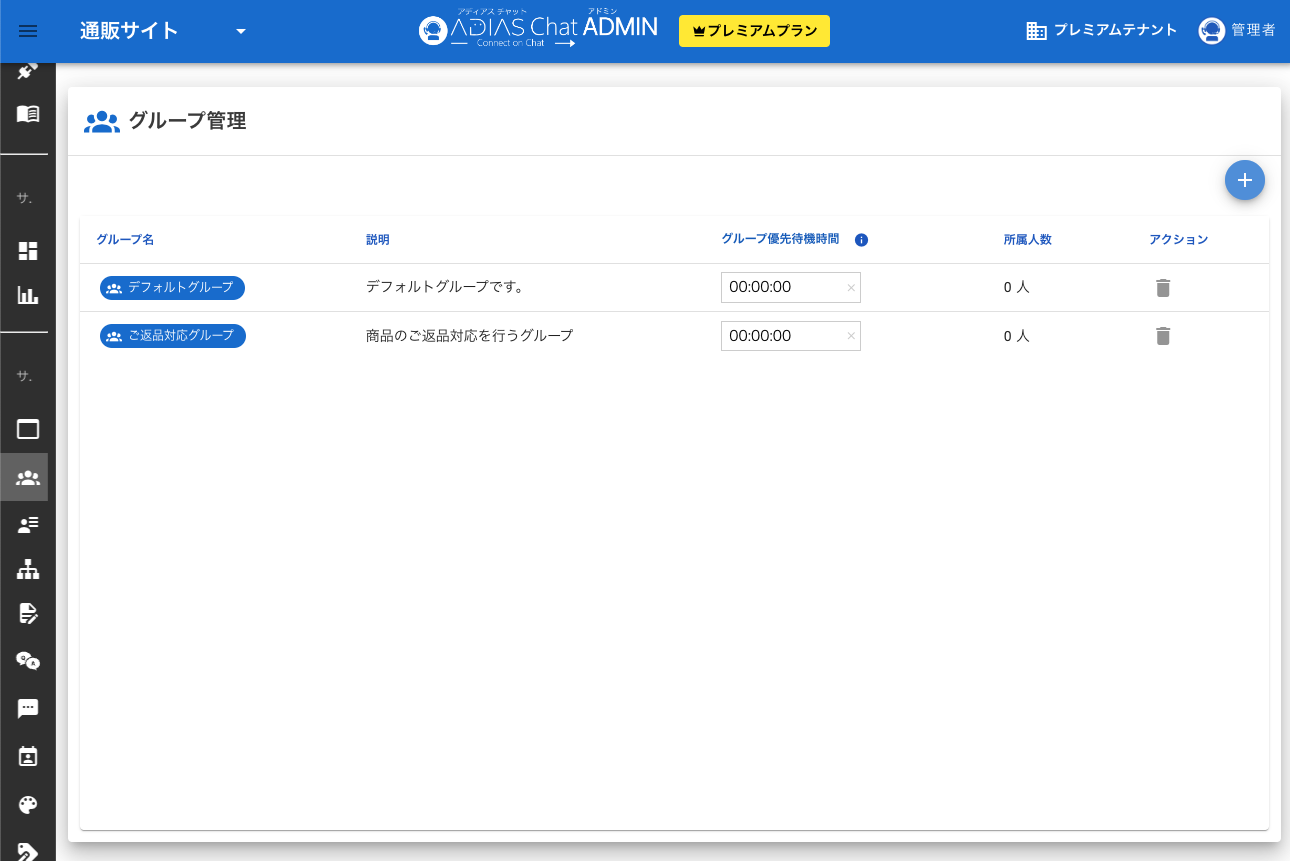Clear the デフォルトグループ wait time field
This screenshot has width=1290, height=861.
[x=851, y=288]
